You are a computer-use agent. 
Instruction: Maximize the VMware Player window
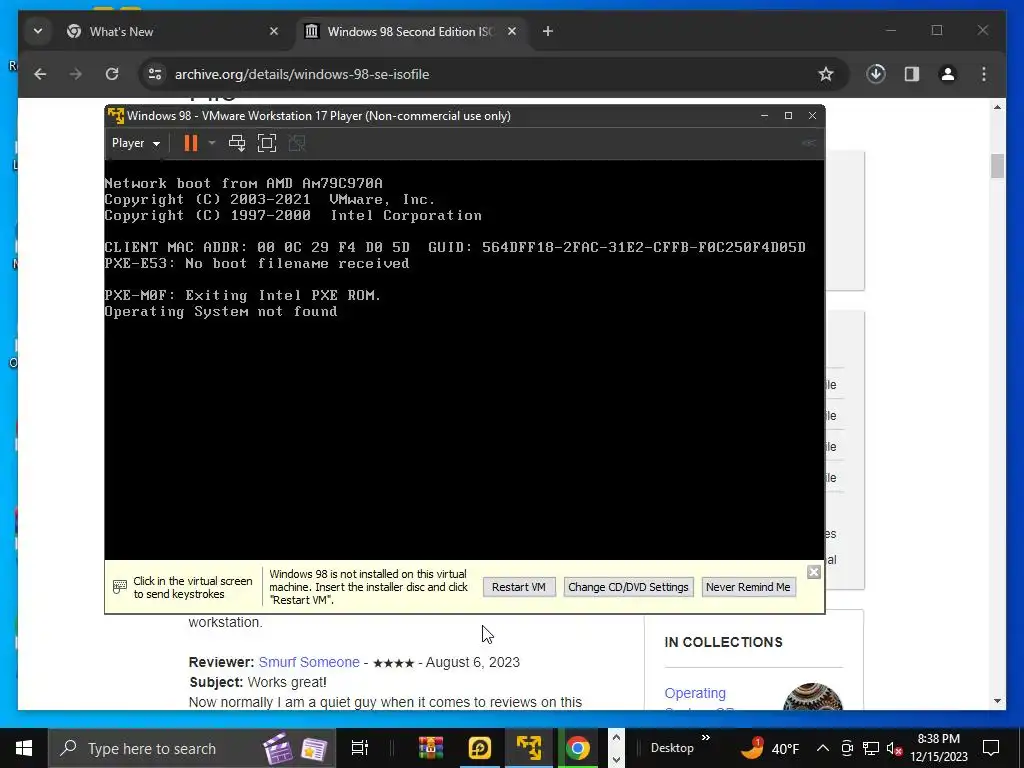[x=788, y=116]
